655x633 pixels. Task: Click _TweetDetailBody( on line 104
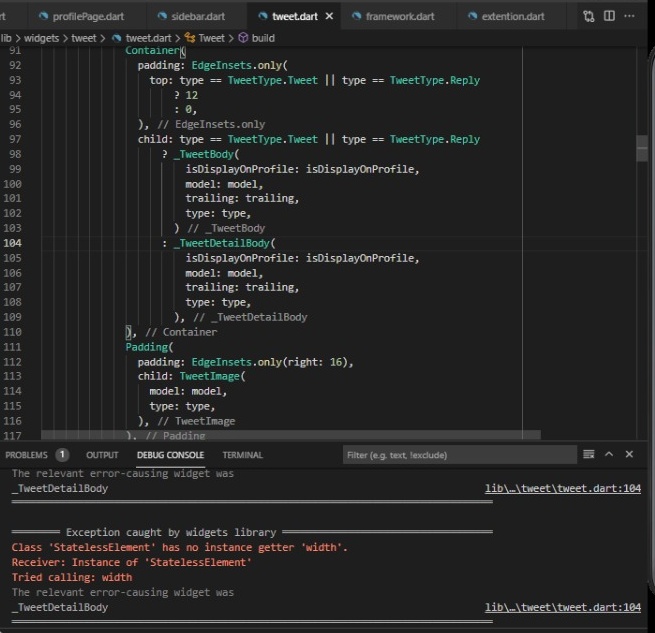click(224, 243)
